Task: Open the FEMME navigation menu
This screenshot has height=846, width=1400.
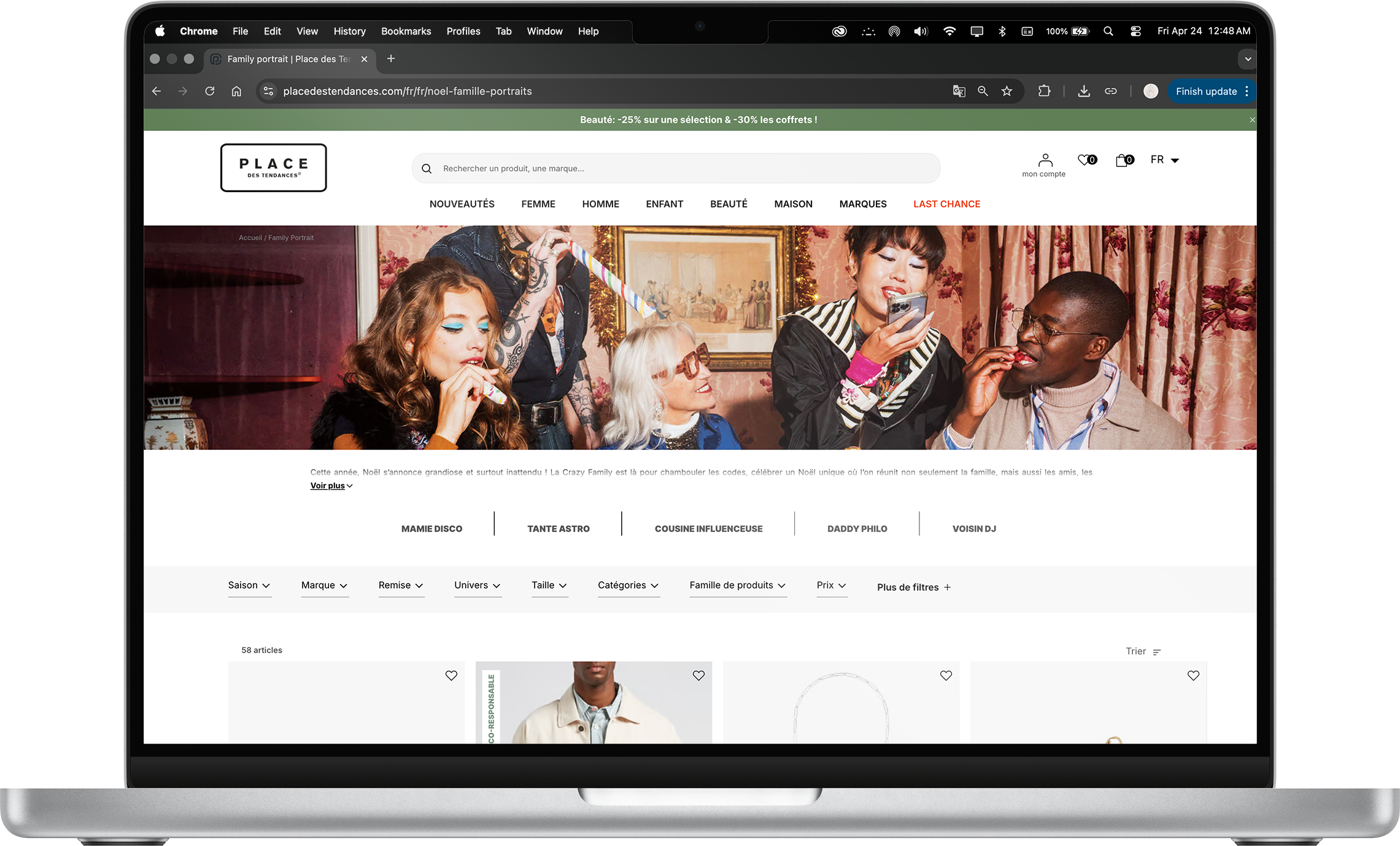Action: (x=538, y=204)
